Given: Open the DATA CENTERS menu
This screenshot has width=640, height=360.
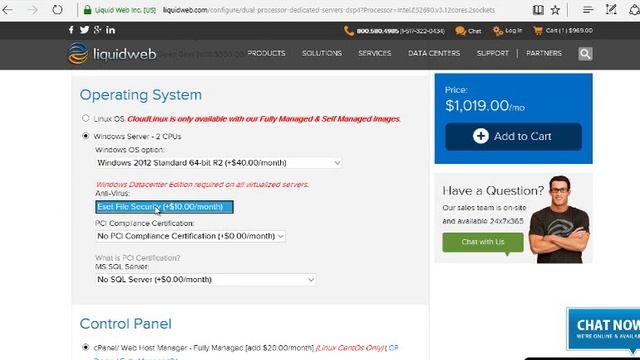Looking at the screenshot, I should click(434, 53).
